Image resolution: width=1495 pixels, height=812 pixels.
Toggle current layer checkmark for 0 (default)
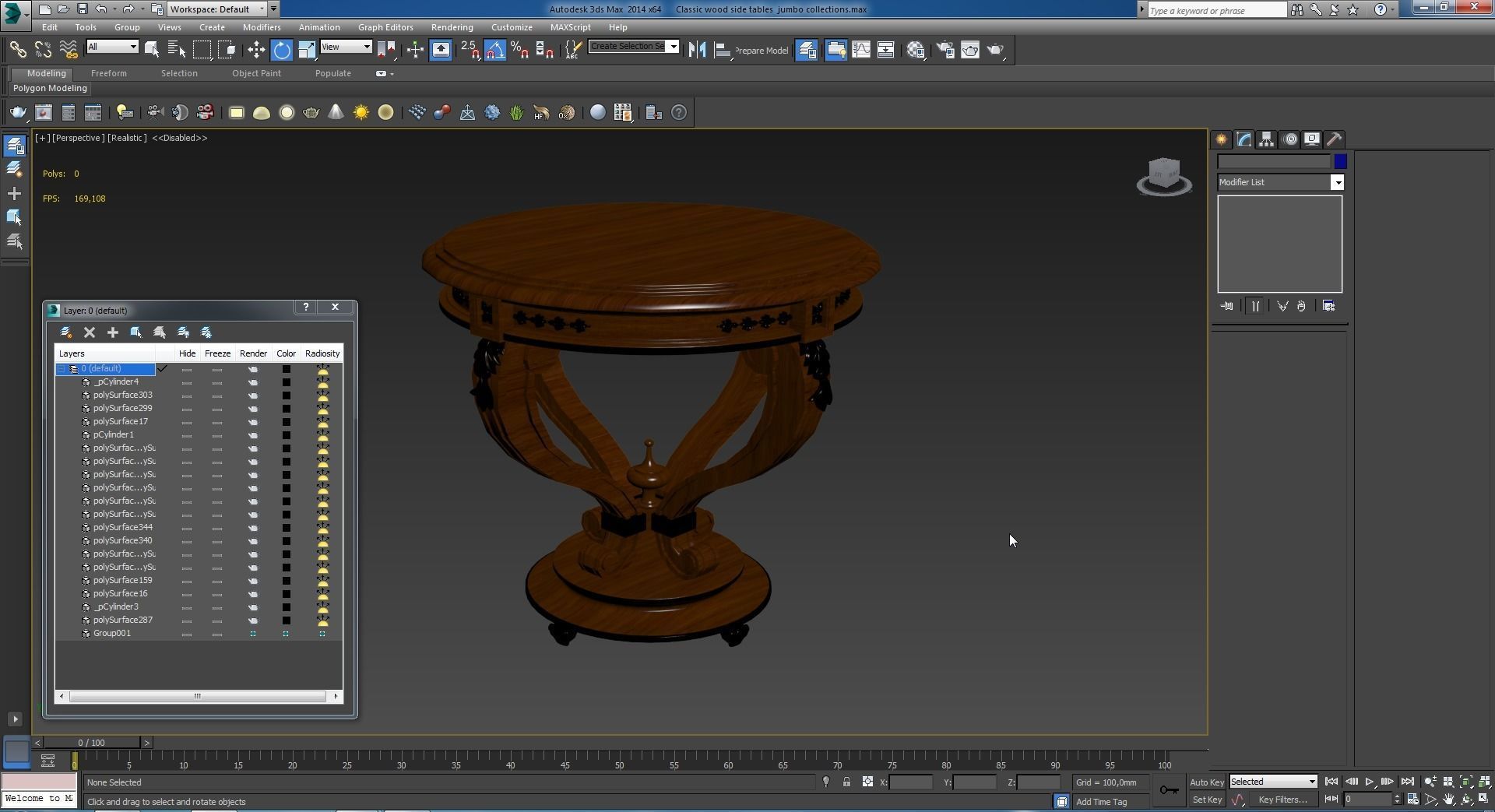tap(163, 369)
